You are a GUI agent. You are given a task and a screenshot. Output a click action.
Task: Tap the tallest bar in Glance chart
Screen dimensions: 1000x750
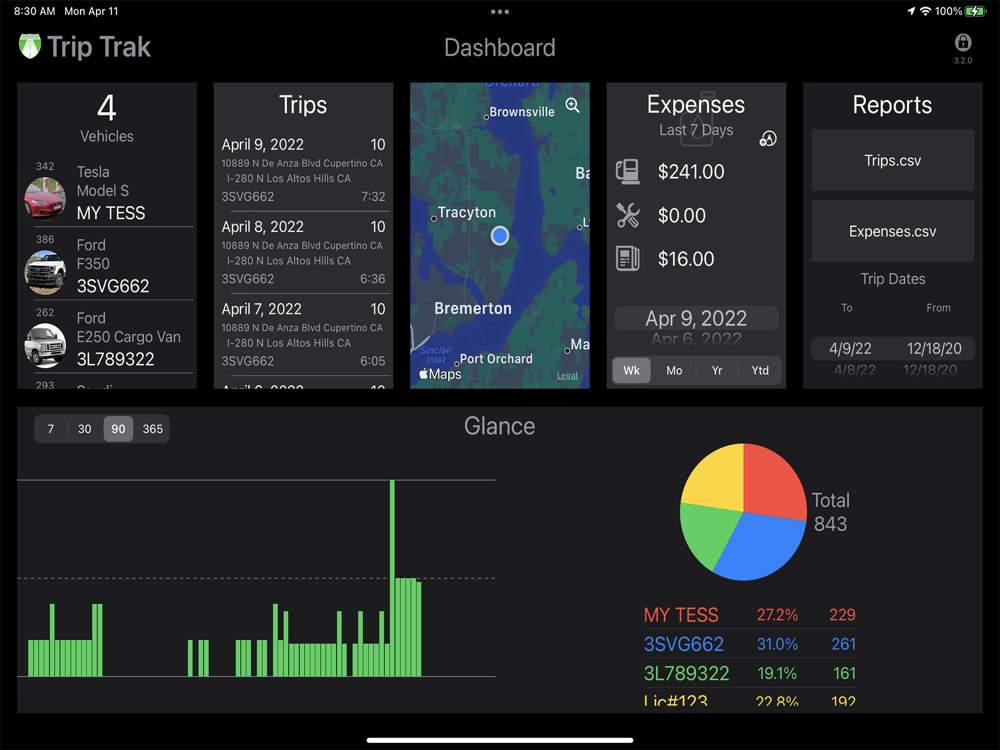(x=392, y=578)
